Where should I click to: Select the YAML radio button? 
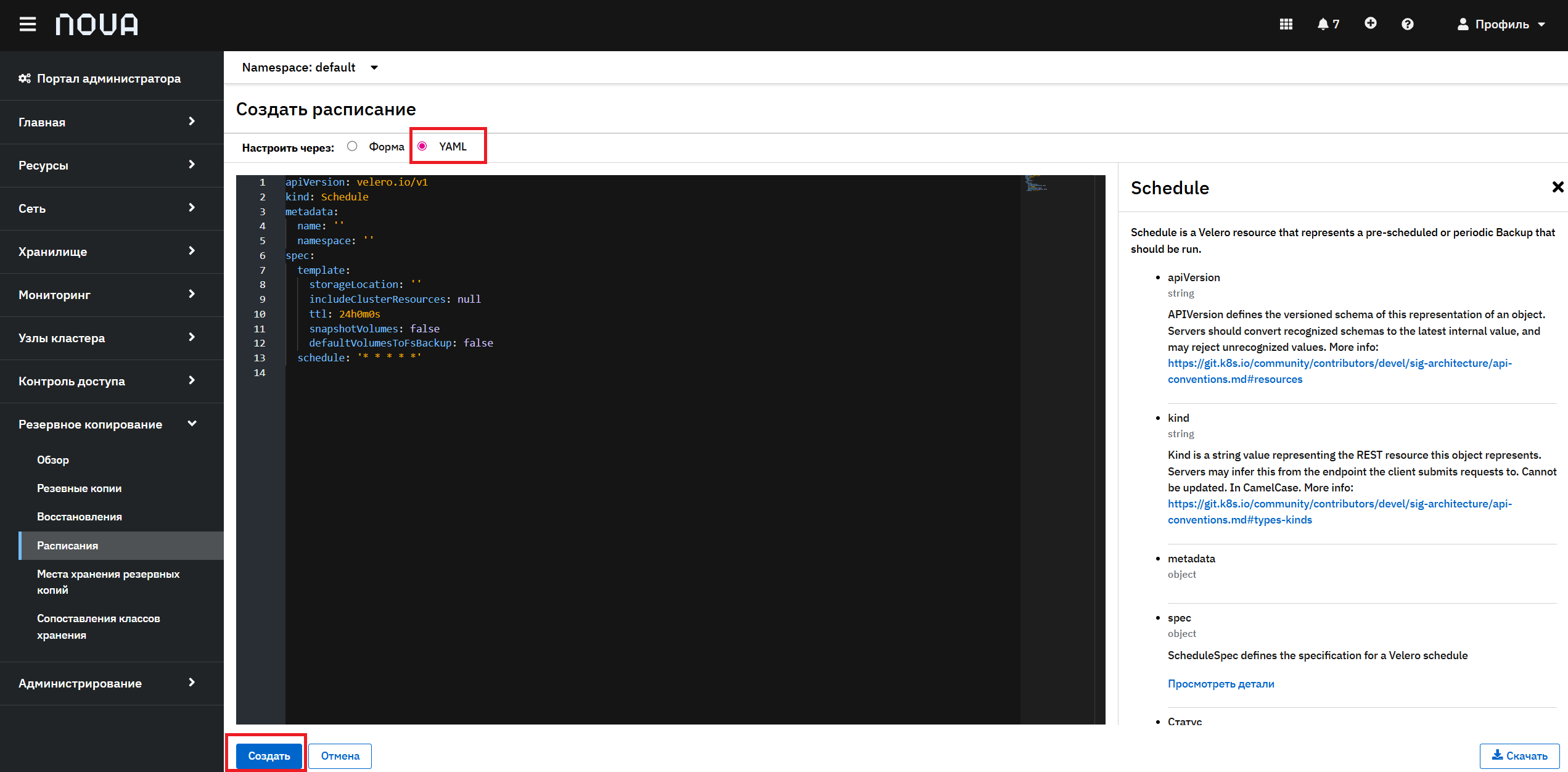point(422,146)
